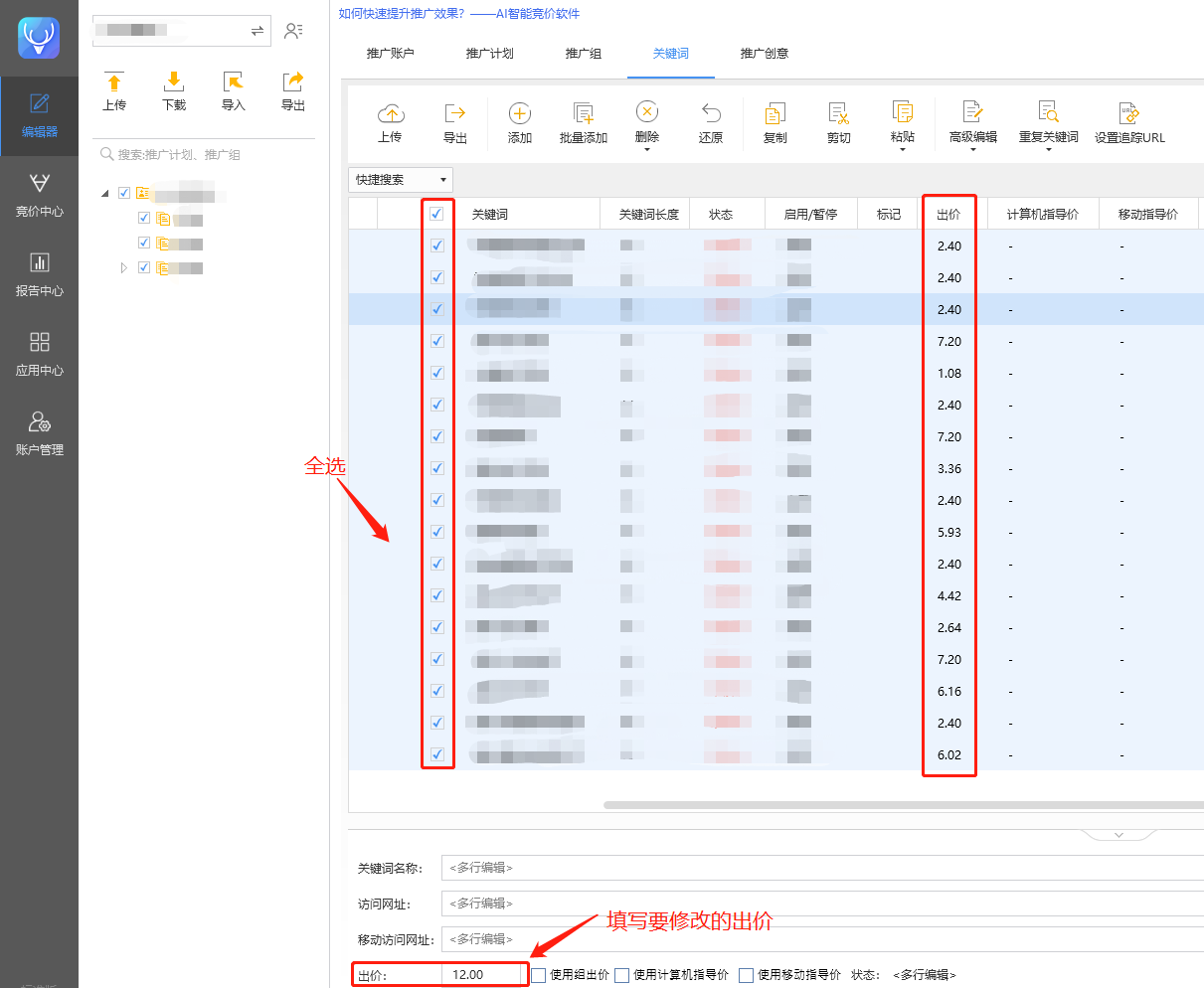The height and width of the screenshot is (988, 1204).
Task: Expand the third campaign tree node
Action: click(x=123, y=268)
